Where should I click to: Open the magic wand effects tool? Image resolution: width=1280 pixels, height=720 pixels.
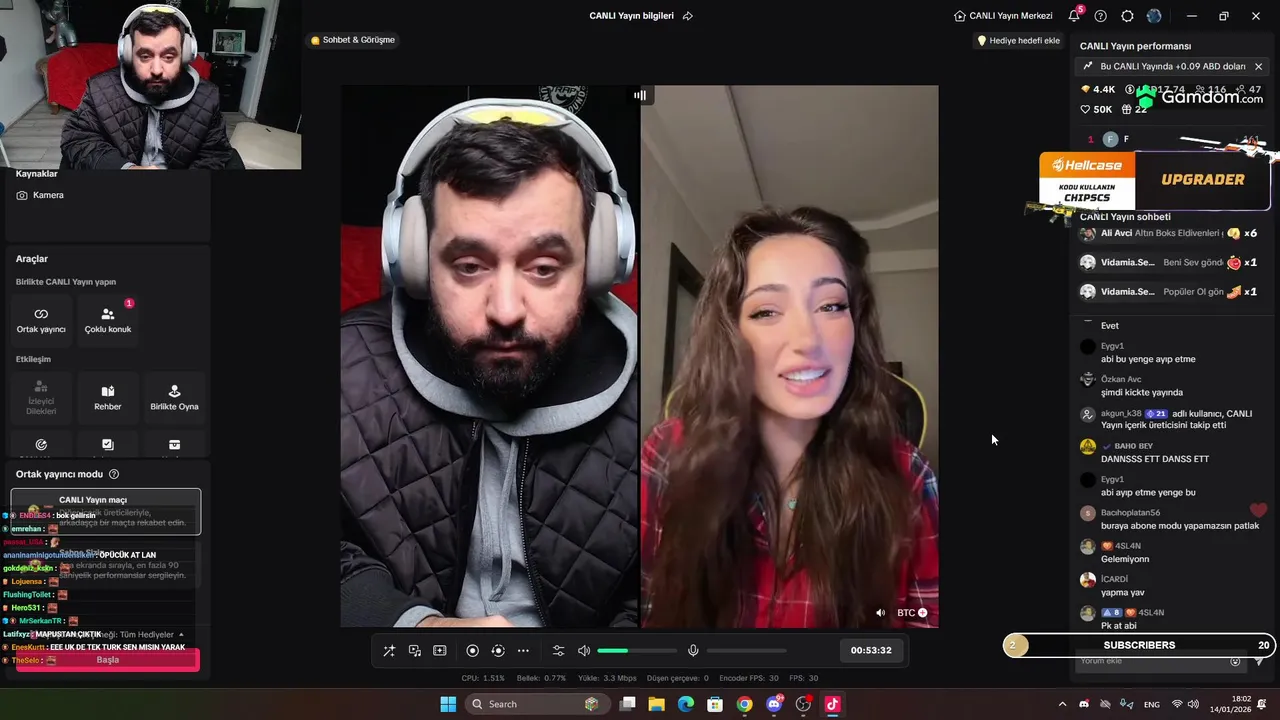[x=389, y=650]
